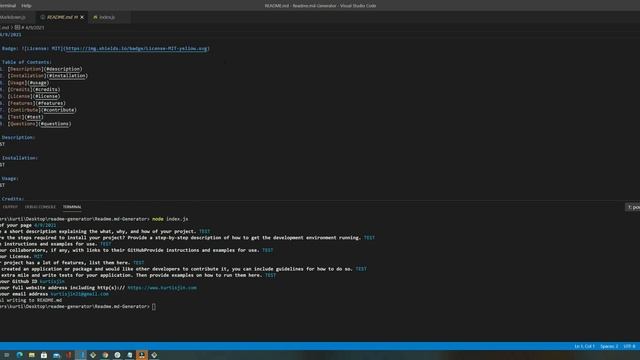Click the kurtisjin.com URL in terminal
The image size is (640, 360).
click(162, 288)
